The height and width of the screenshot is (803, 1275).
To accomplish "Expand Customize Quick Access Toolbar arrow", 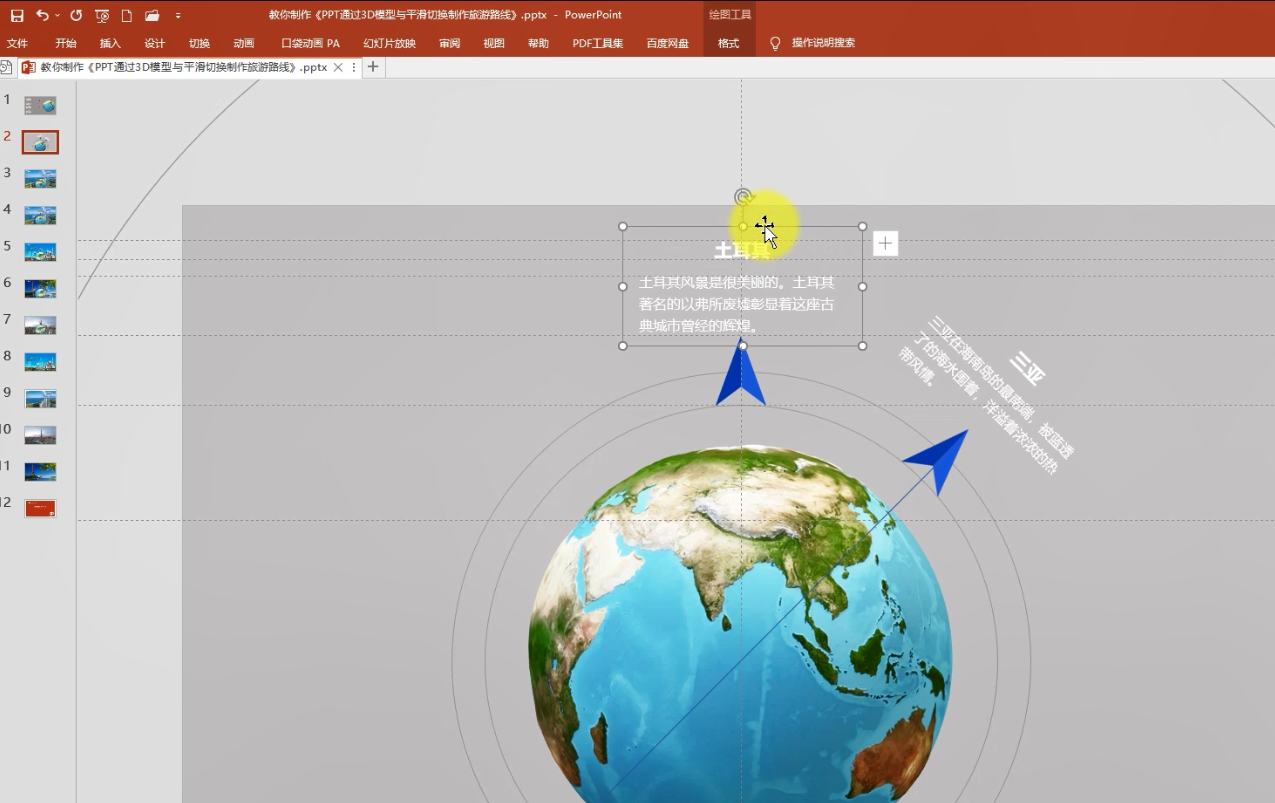I will tap(178, 15).
